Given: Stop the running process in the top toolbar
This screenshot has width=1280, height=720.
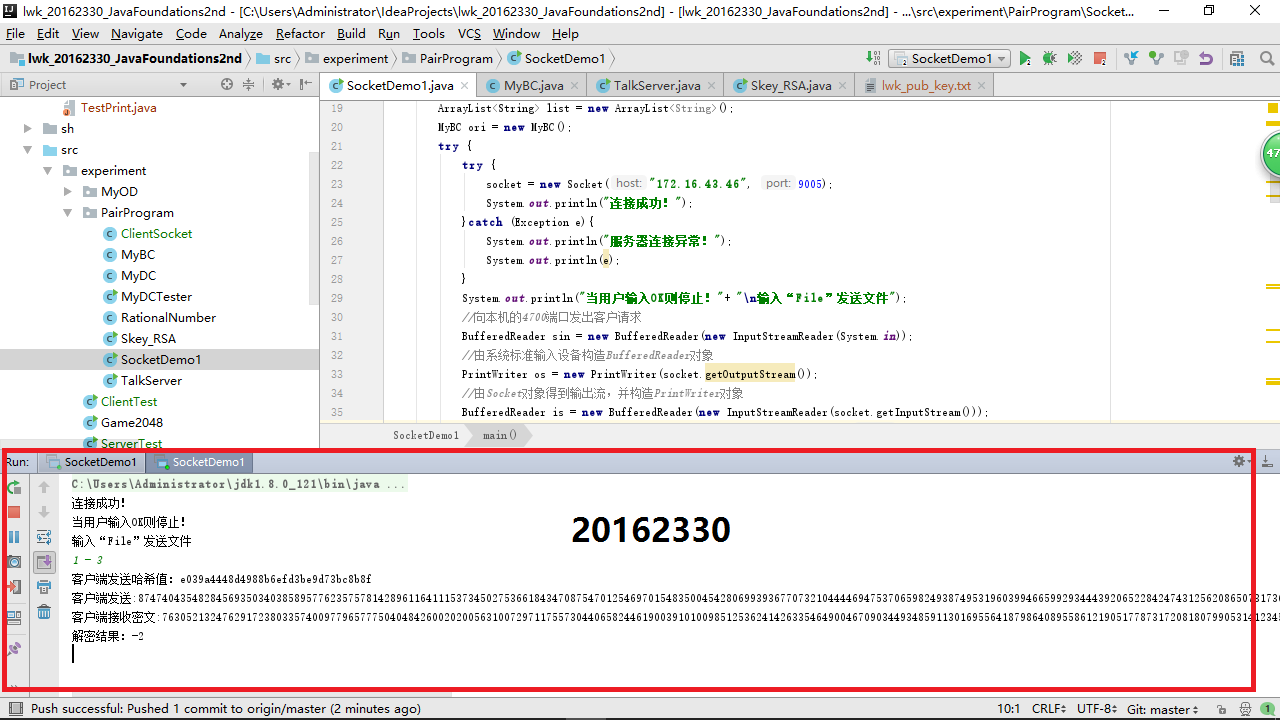Looking at the screenshot, I should [1100, 59].
